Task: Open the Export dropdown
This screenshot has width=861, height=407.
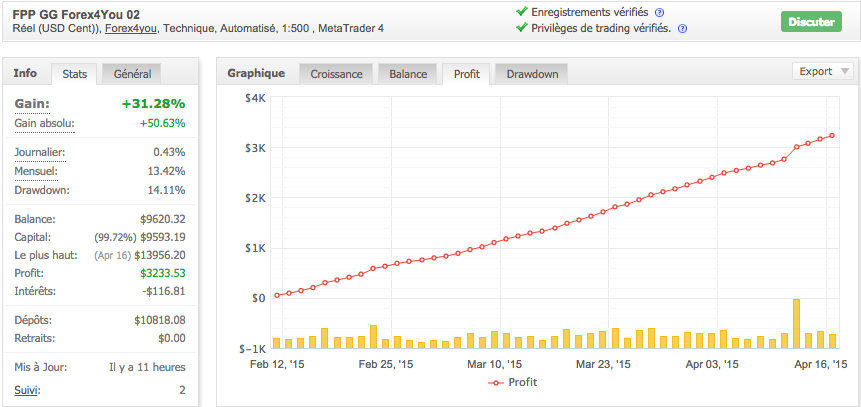Action: coord(823,71)
